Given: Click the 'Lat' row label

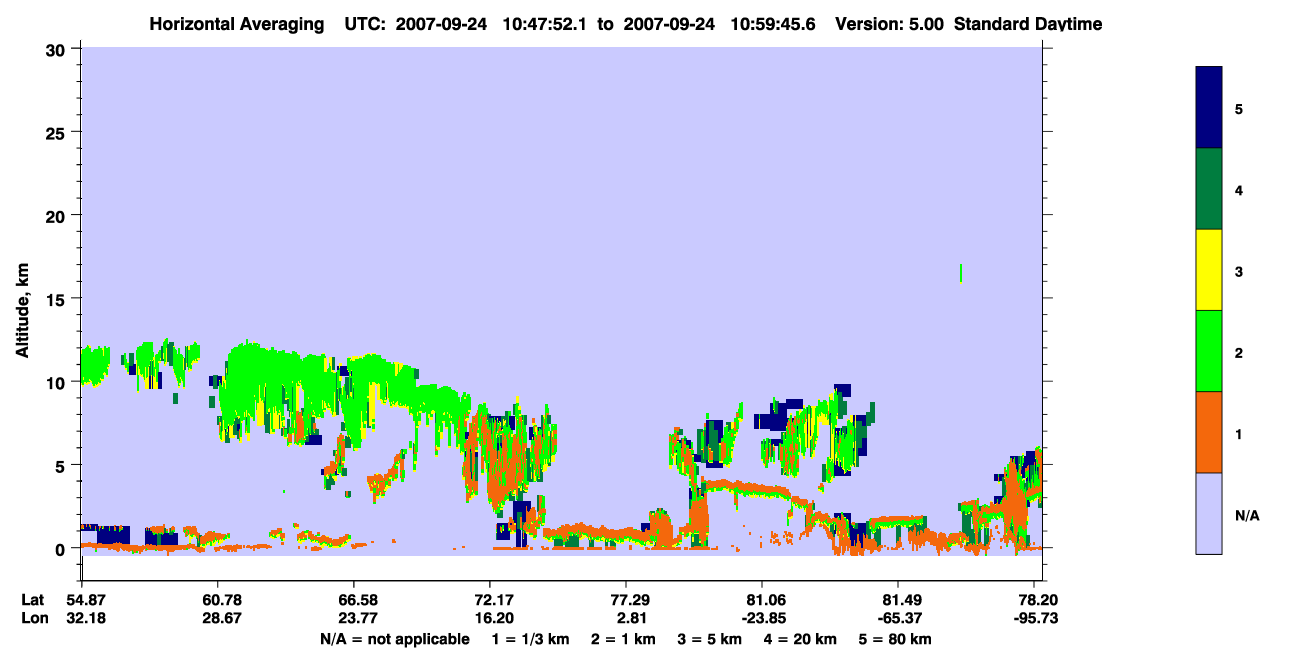Looking at the screenshot, I should tap(32, 600).
